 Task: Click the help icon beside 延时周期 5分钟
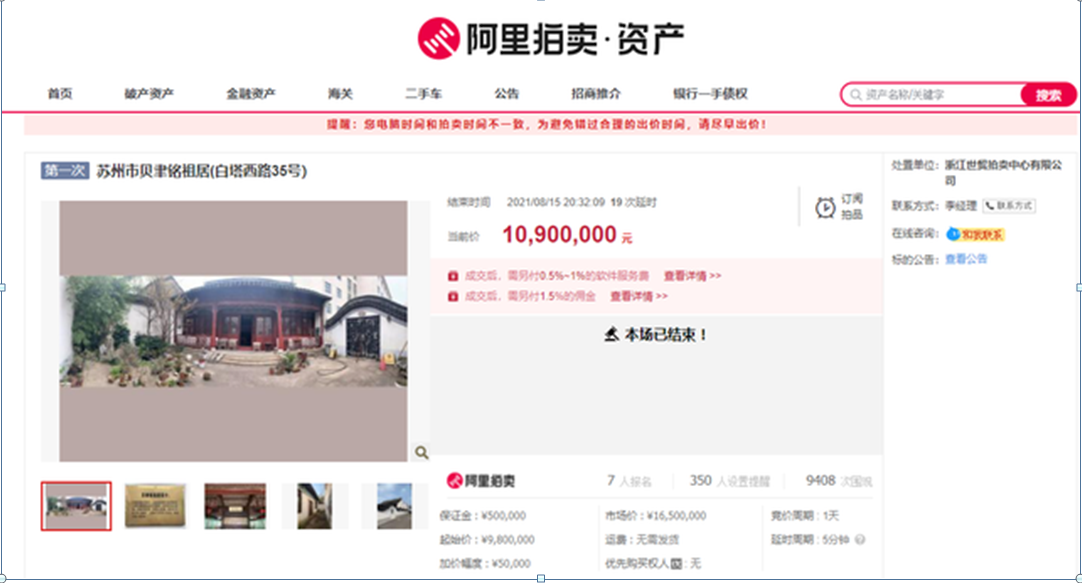[x=860, y=540]
